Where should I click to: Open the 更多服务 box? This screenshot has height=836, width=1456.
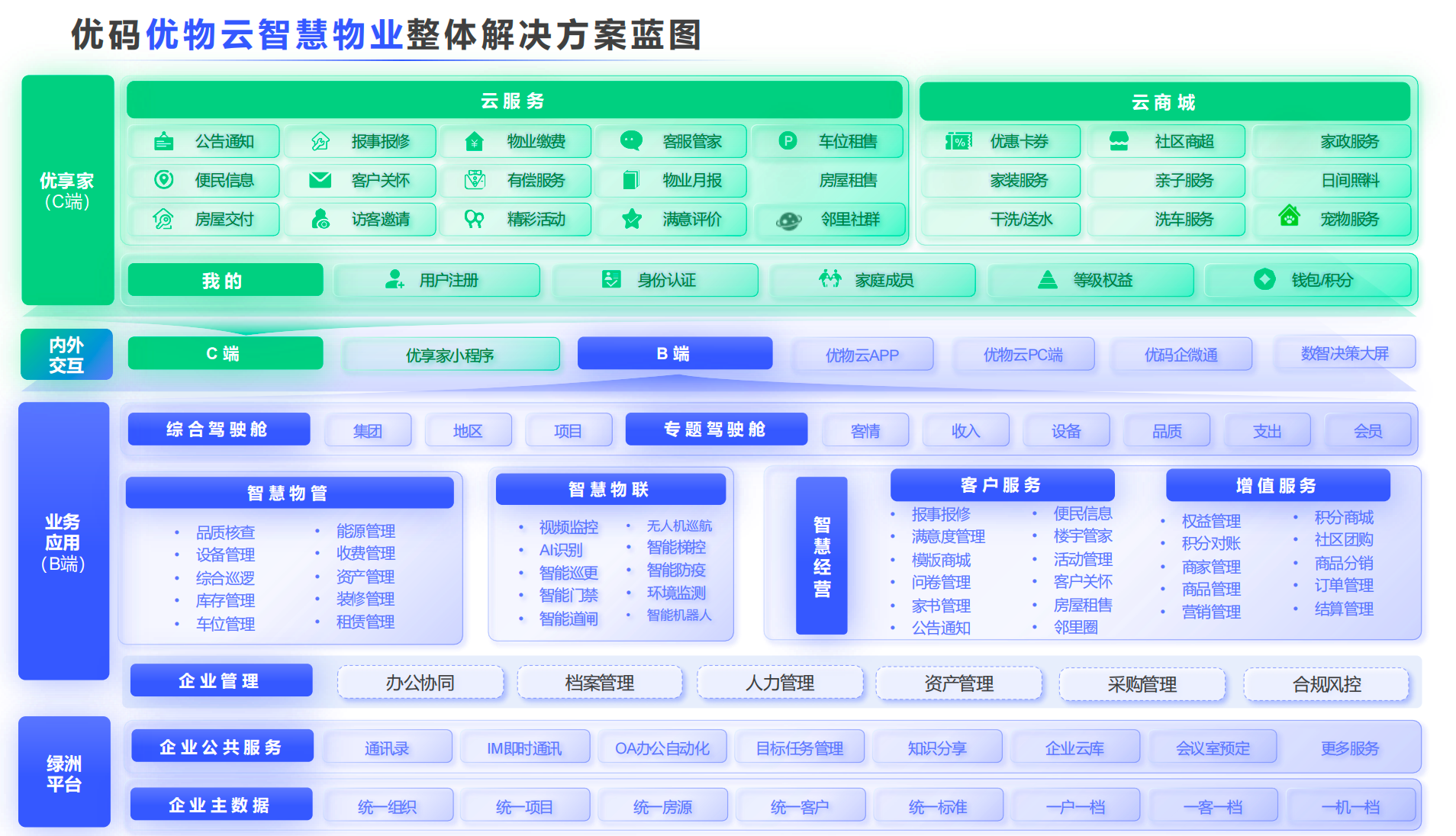coord(1351,748)
